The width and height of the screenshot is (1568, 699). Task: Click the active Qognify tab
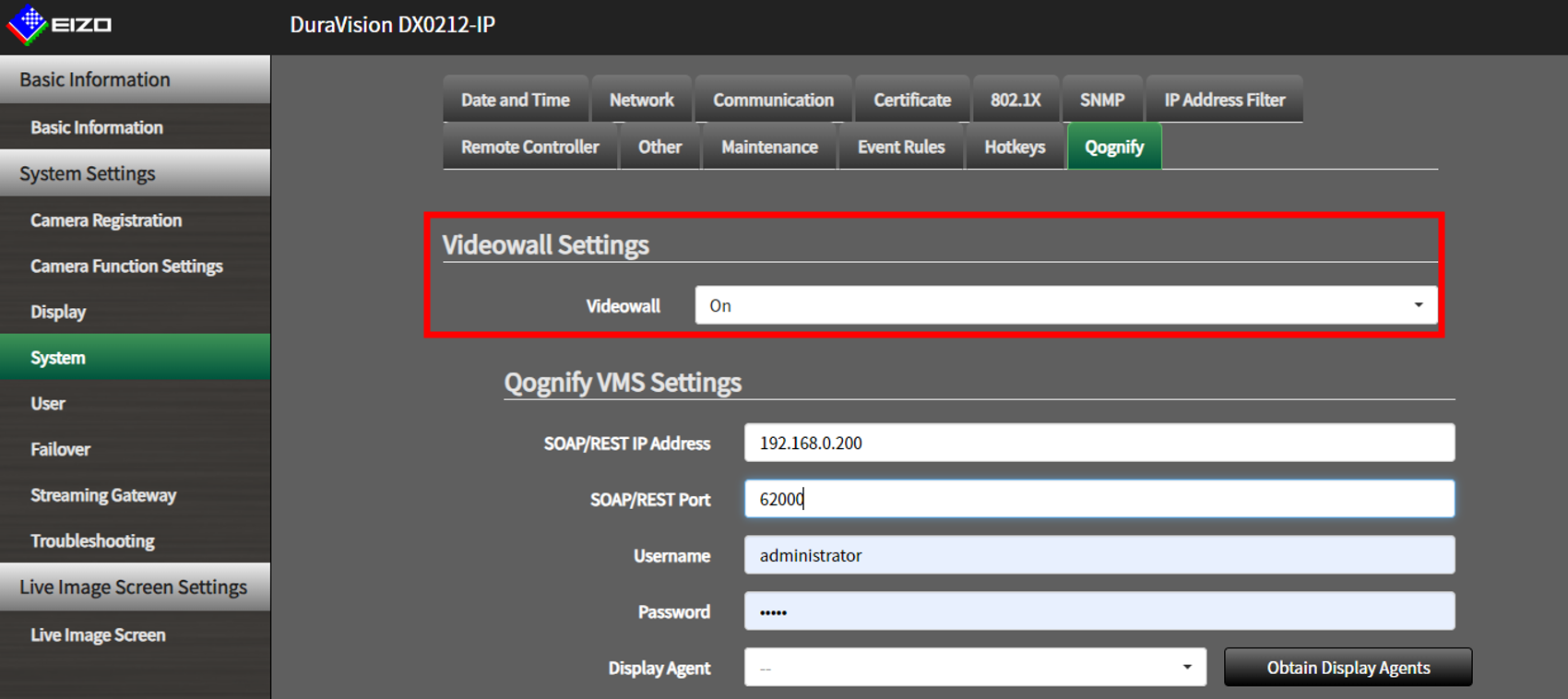pos(1114,147)
